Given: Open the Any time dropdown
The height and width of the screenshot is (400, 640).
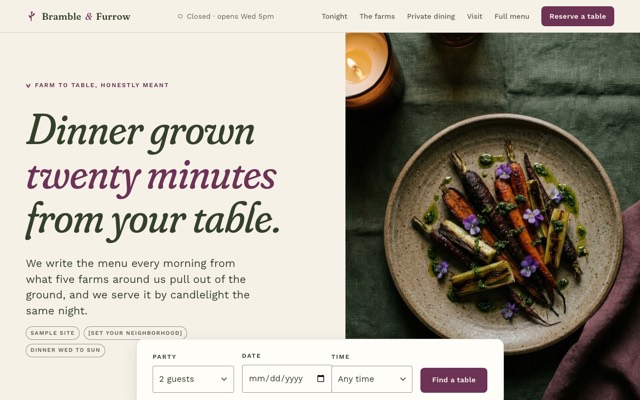Looking at the screenshot, I should pos(372,379).
